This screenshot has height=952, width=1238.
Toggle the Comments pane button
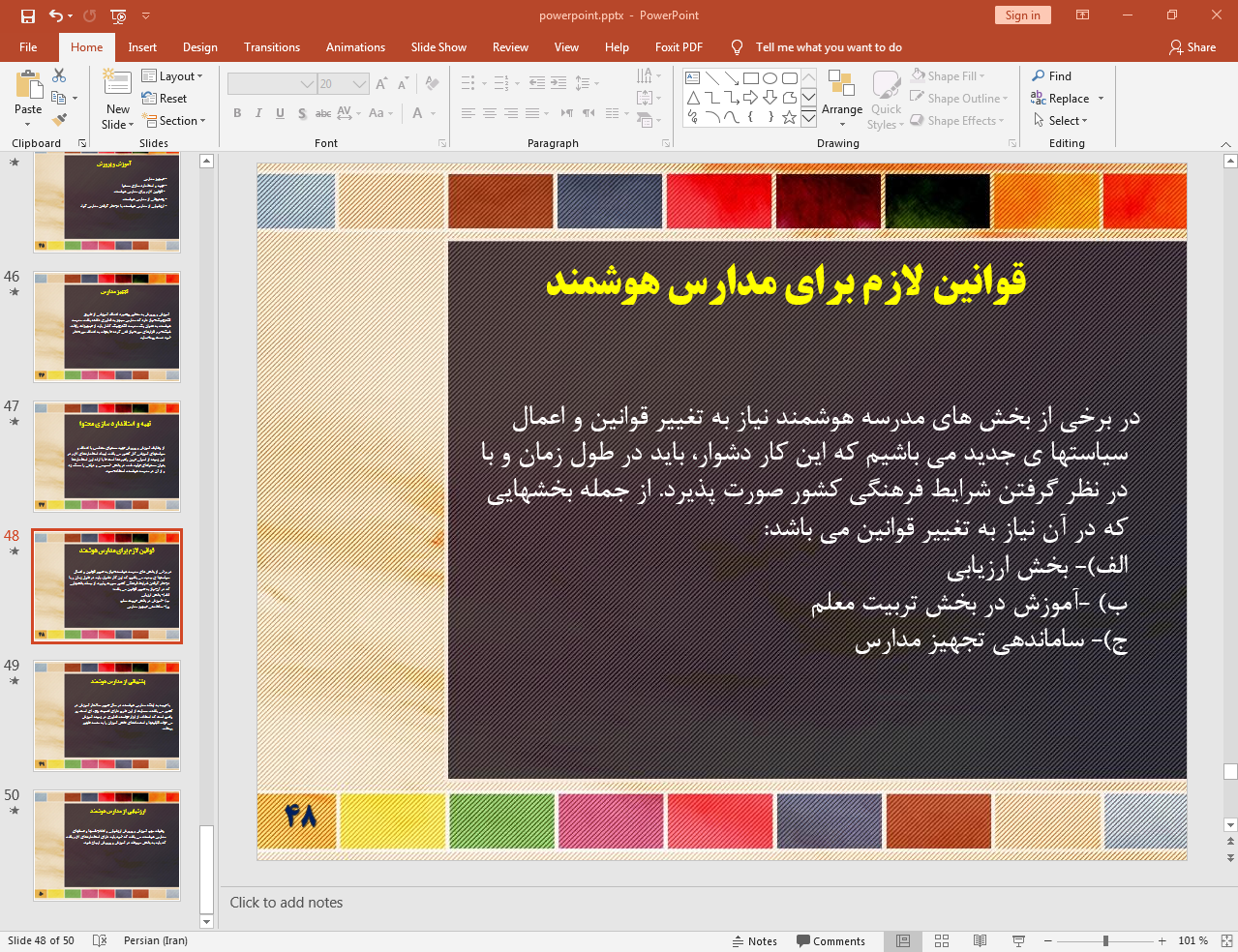pyautogui.click(x=830, y=941)
